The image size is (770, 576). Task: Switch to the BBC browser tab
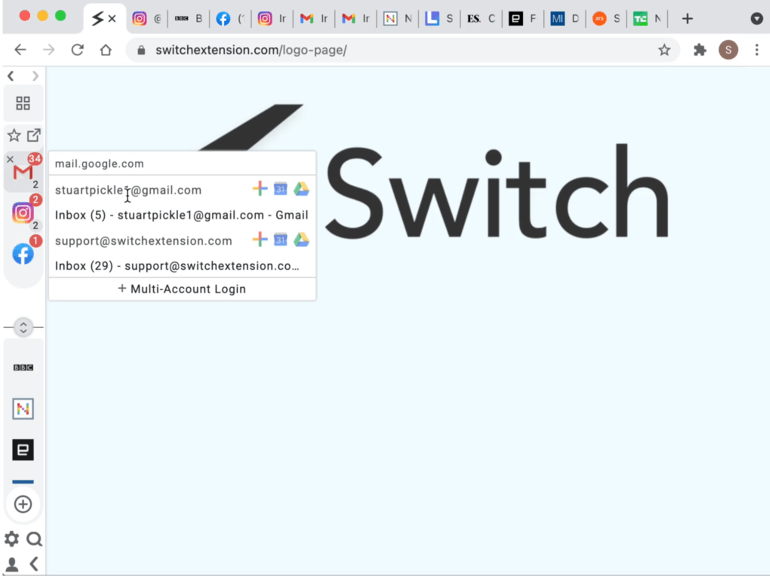tap(189, 19)
